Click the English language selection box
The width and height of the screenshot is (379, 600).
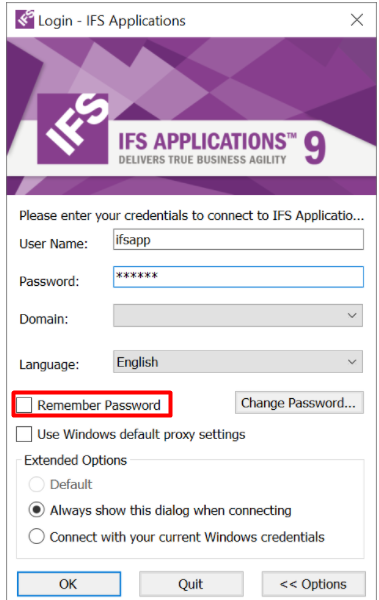pyautogui.click(x=238, y=362)
